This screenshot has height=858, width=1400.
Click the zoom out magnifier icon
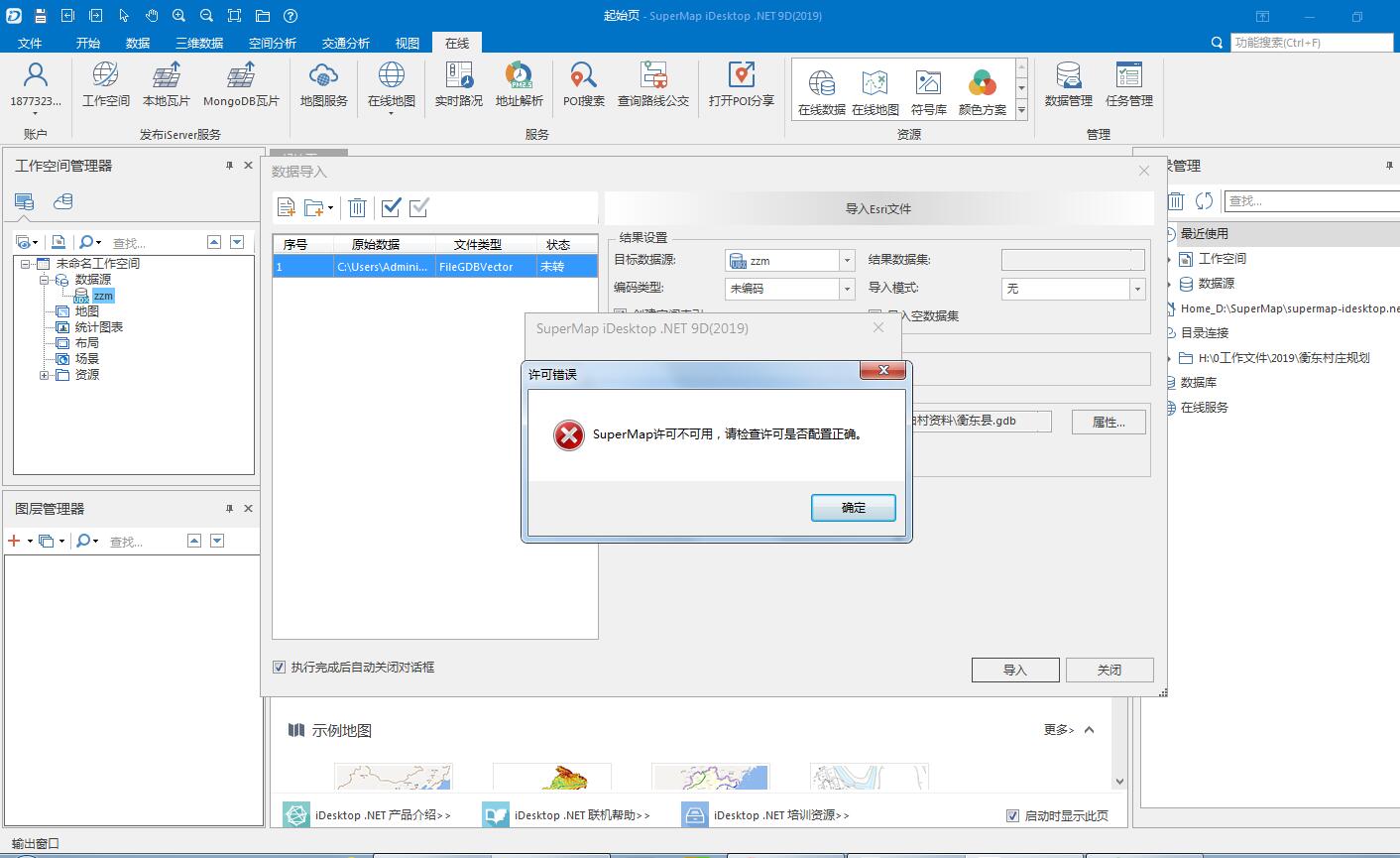coord(206,16)
